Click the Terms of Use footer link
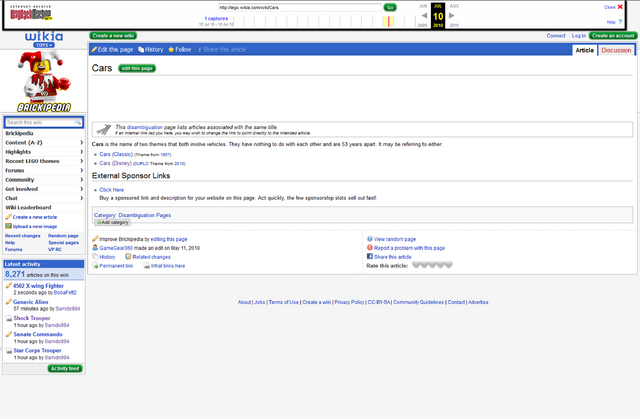 (284, 302)
